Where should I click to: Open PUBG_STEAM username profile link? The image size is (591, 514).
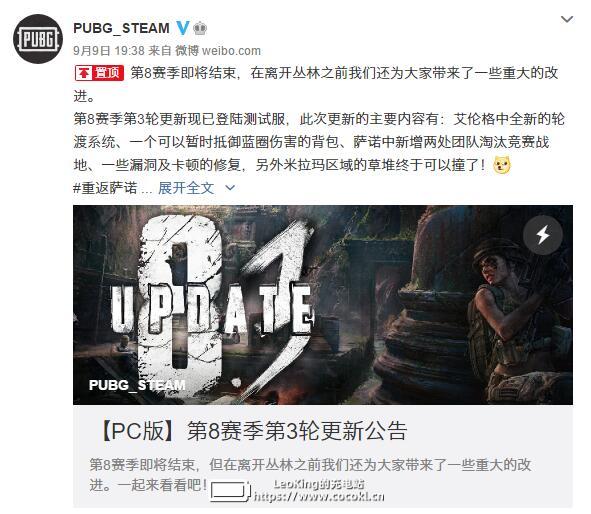click(121, 28)
